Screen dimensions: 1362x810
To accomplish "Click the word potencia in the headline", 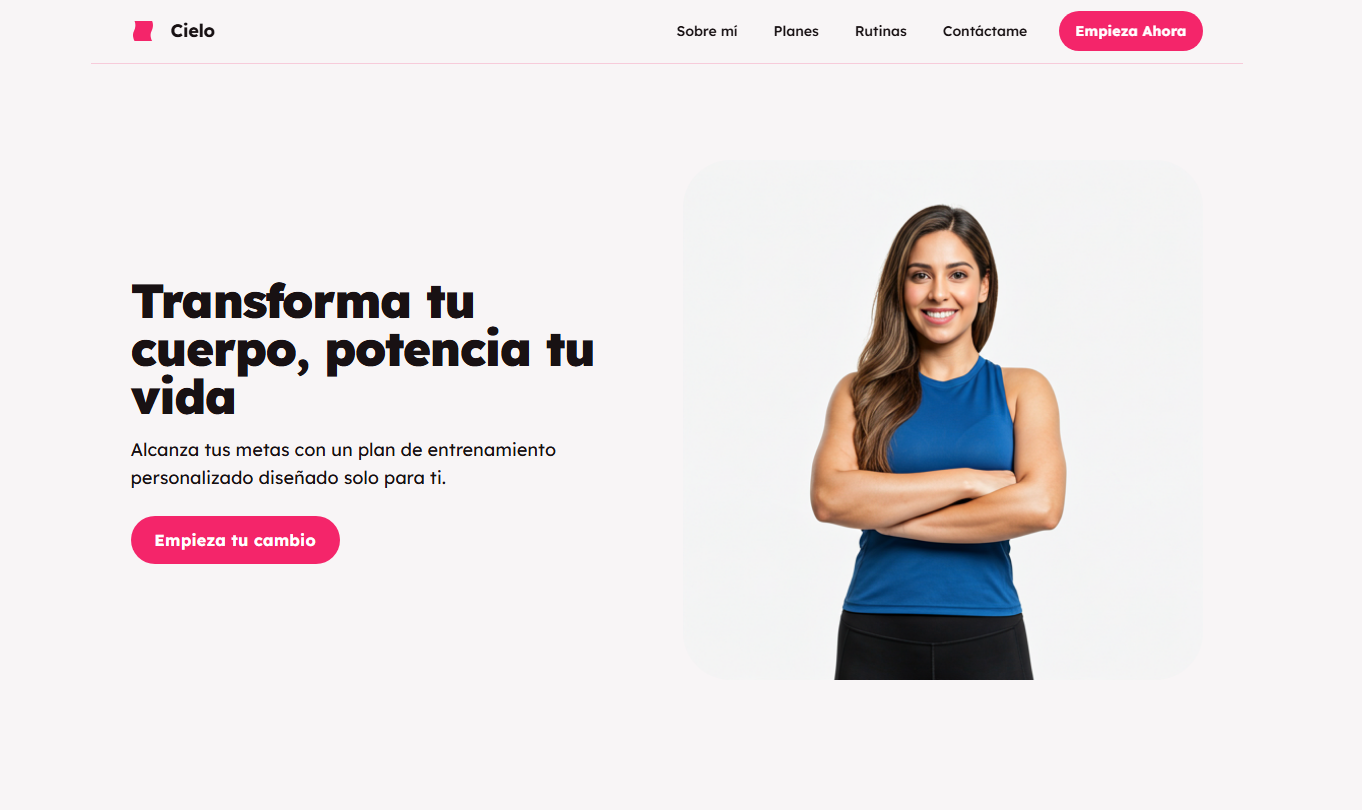I will [429, 349].
